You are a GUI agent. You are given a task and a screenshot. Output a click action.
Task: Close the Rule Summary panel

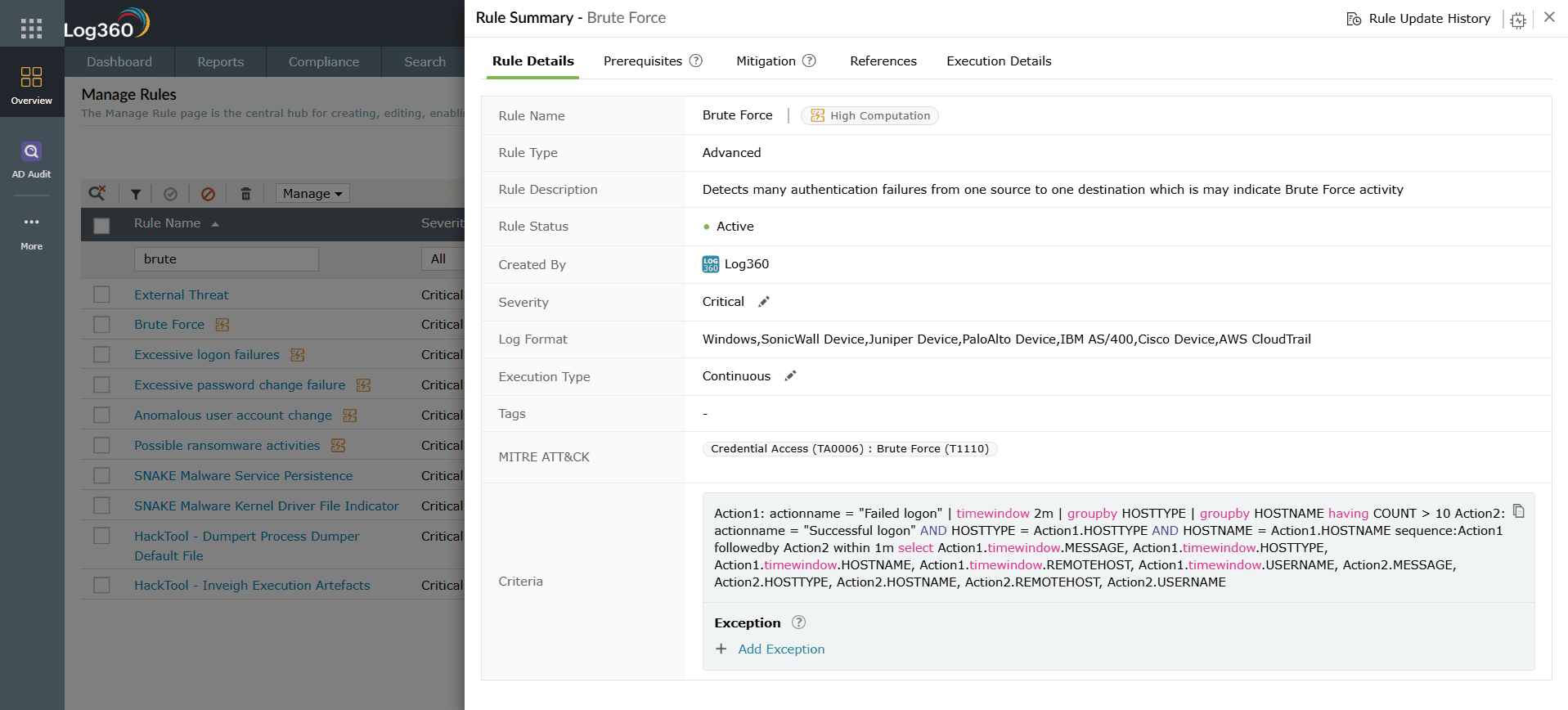pyautogui.click(x=1549, y=17)
